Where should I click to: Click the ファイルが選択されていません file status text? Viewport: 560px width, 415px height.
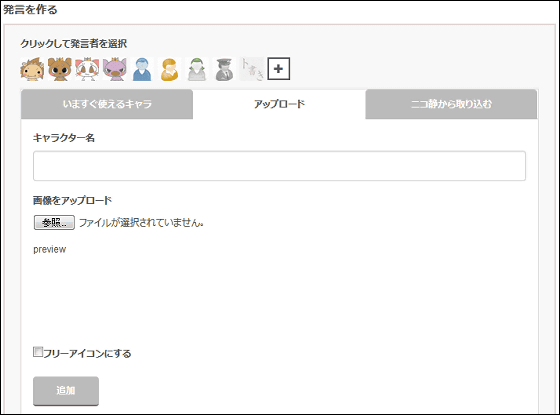[x=141, y=222]
